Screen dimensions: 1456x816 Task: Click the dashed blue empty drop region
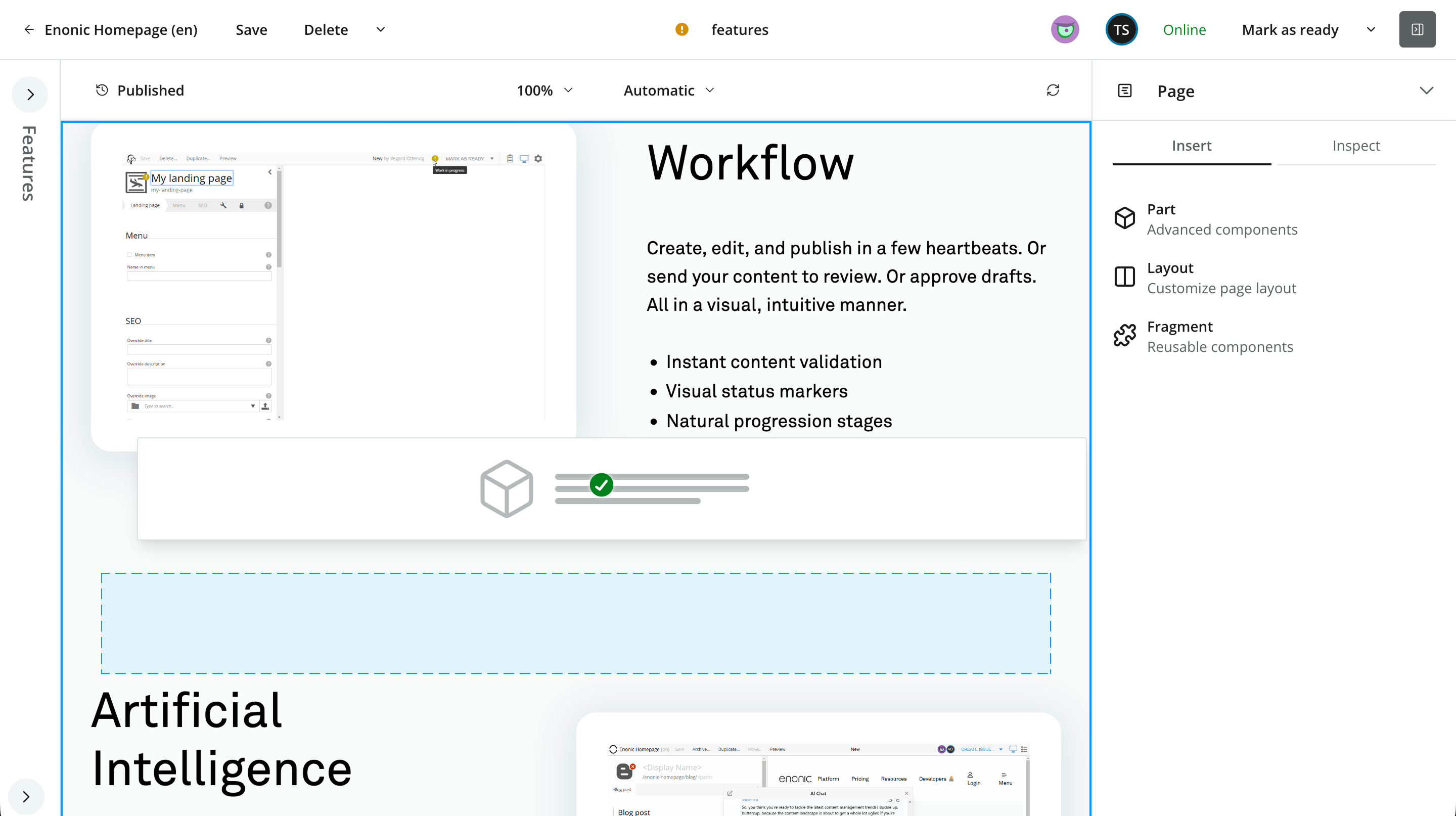[x=576, y=623]
